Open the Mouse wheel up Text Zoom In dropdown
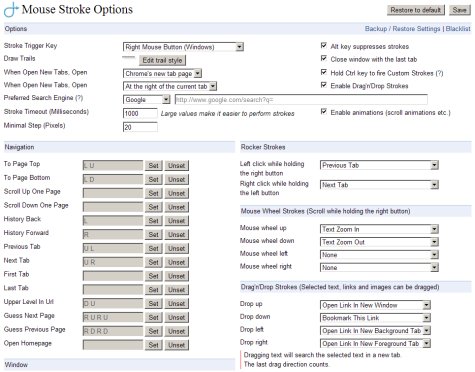Viewport: 475px width, 372px height. click(x=379, y=229)
